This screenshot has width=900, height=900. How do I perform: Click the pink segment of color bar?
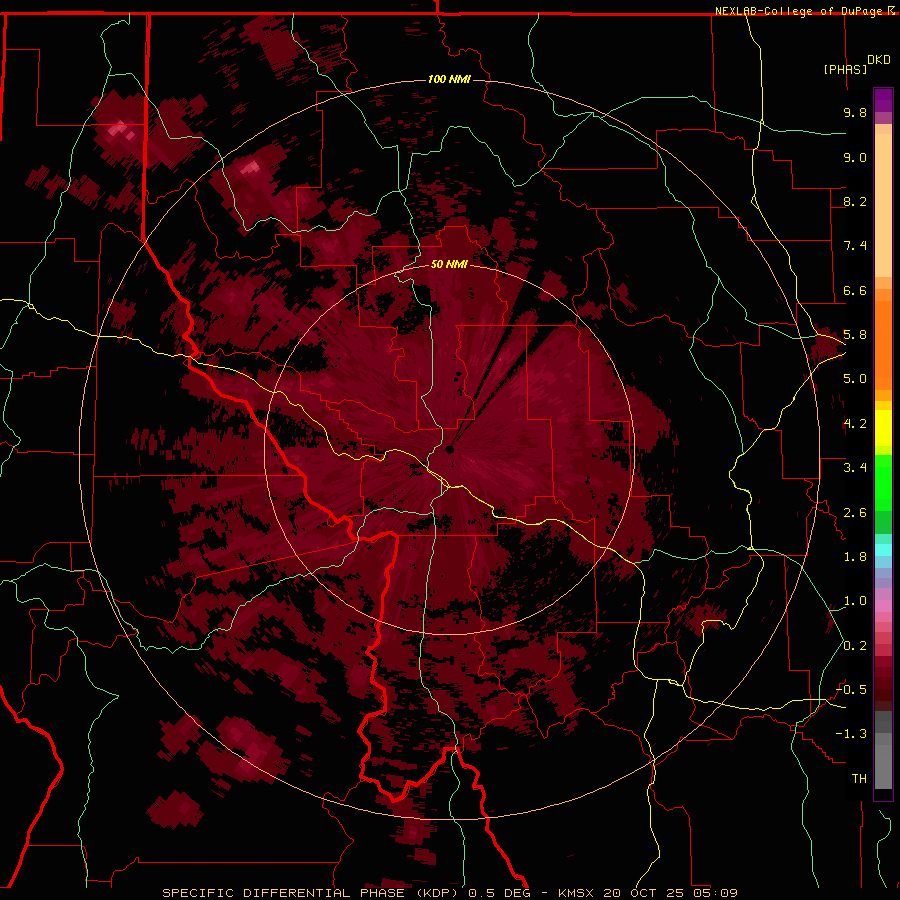883,606
